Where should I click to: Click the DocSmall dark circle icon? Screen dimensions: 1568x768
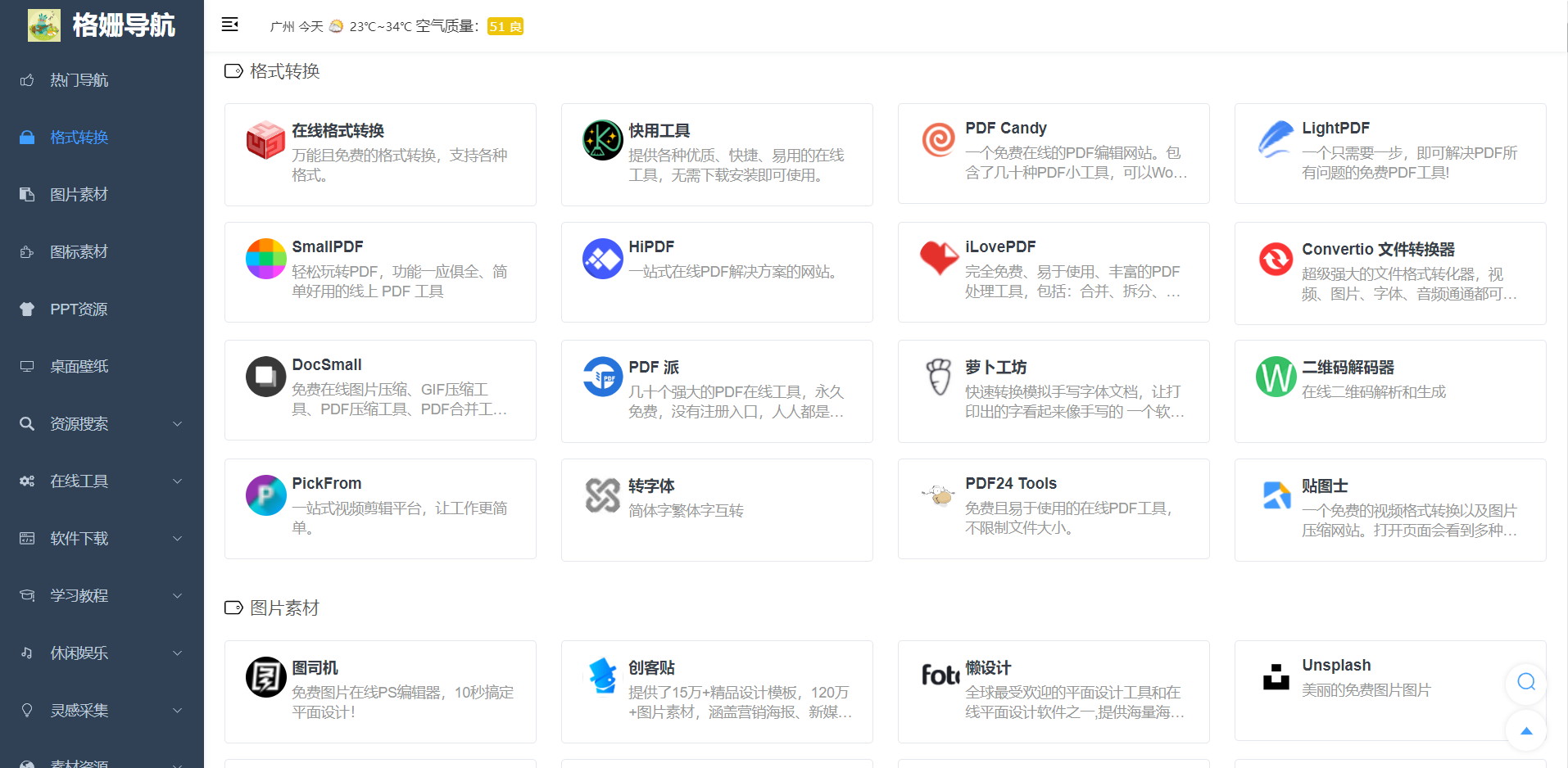click(x=265, y=377)
